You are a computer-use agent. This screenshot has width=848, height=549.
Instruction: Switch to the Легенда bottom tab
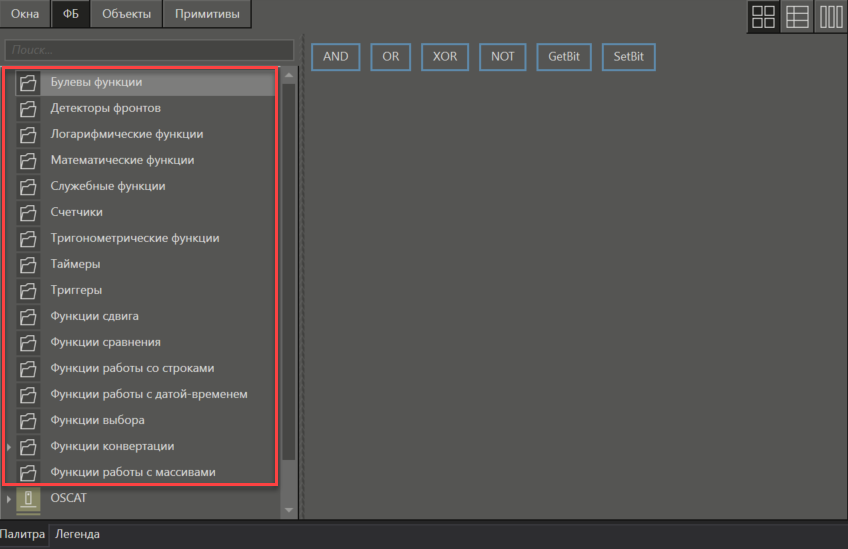[77, 534]
